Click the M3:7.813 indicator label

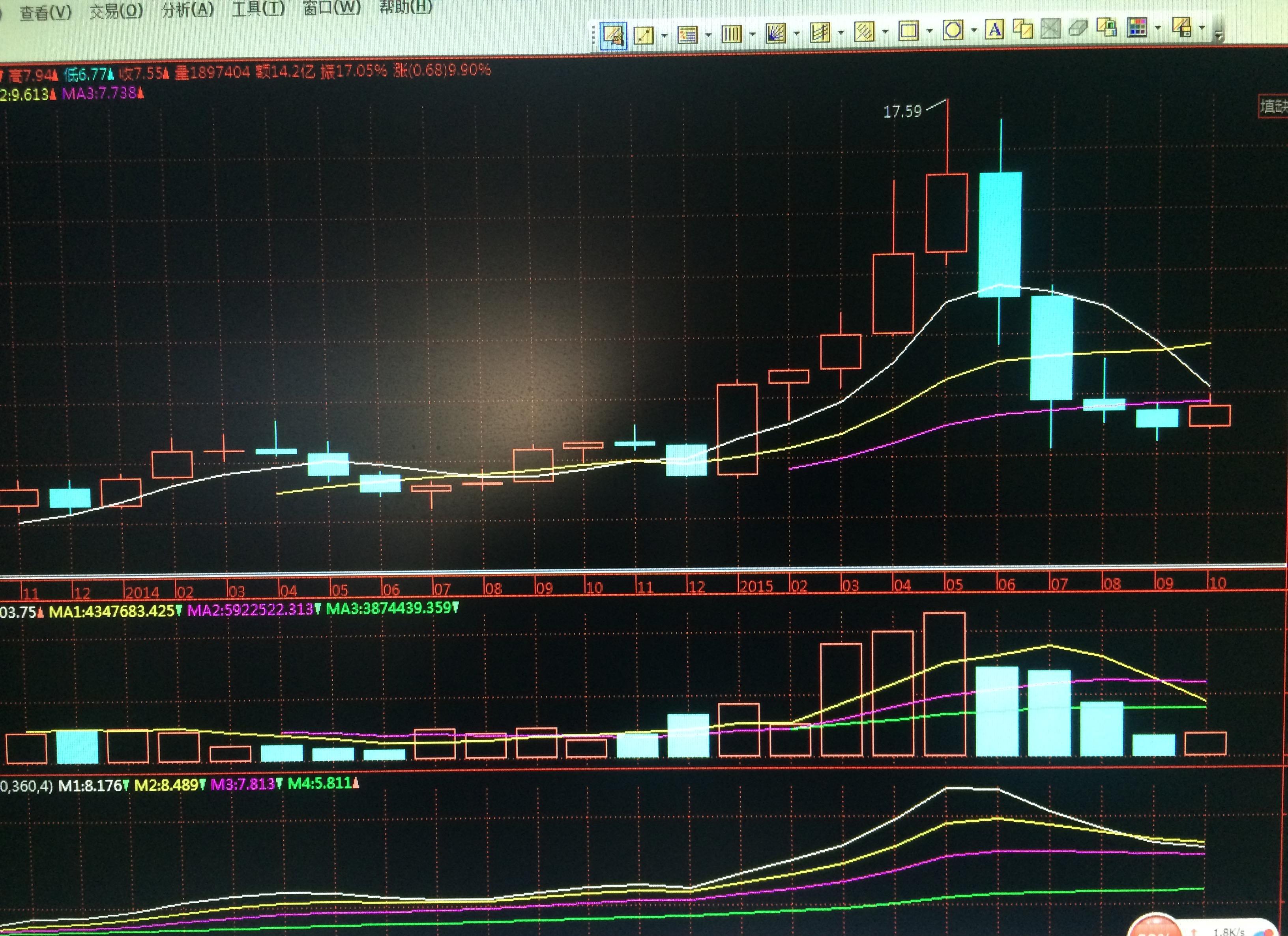[x=246, y=784]
